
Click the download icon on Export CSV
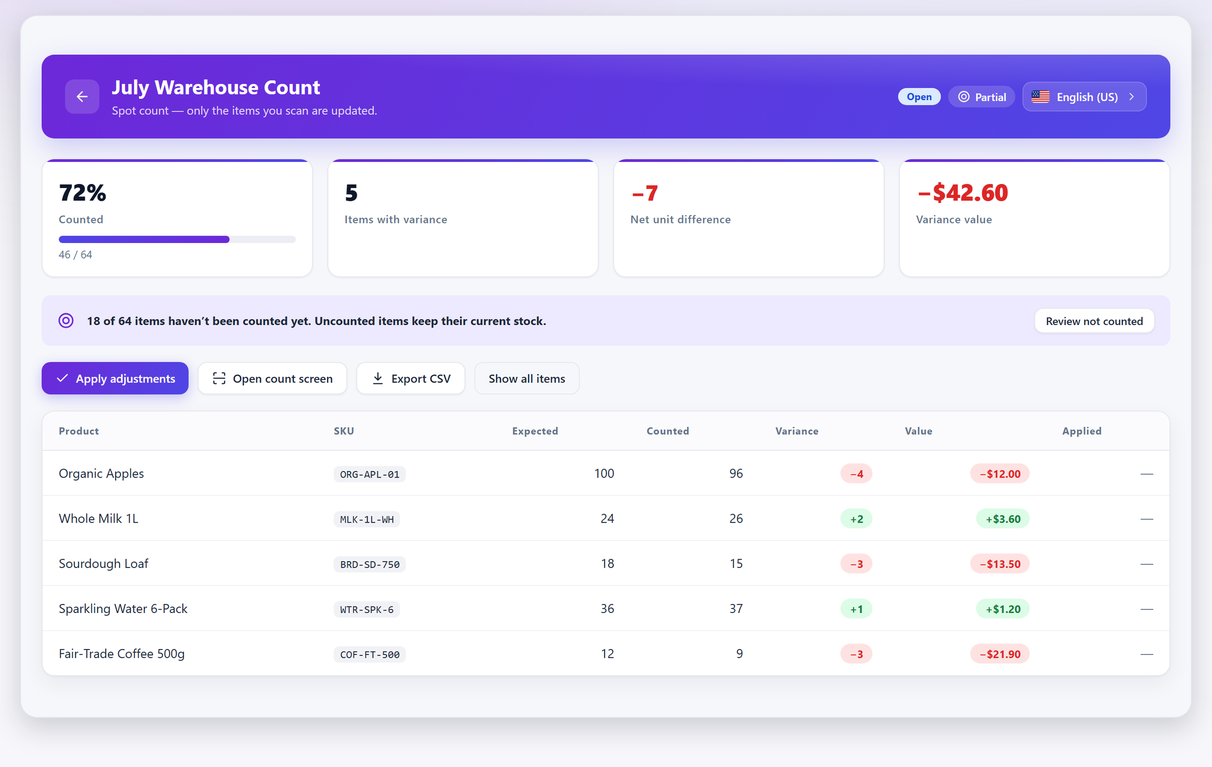point(378,378)
